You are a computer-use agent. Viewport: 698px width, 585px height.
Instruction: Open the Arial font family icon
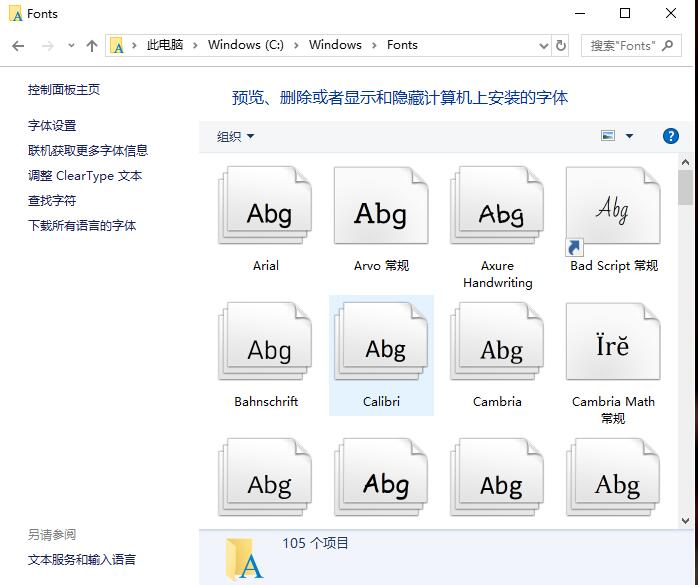coord(265,205)
